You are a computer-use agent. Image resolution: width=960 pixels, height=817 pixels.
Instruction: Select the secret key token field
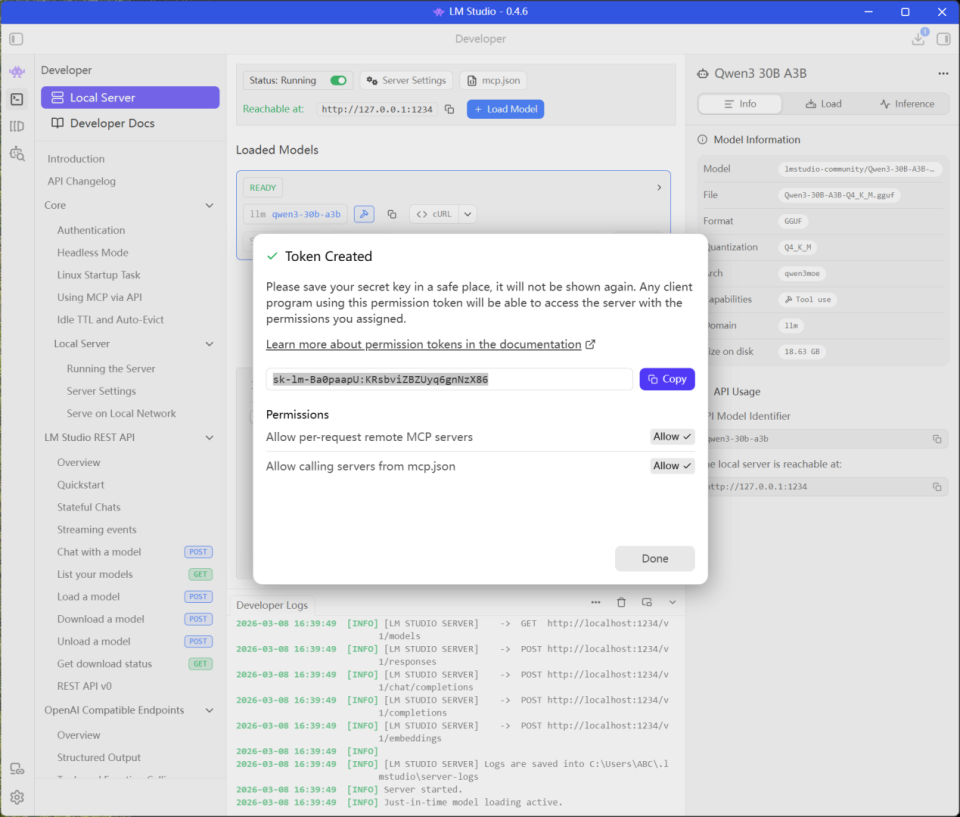click(449, 379)
